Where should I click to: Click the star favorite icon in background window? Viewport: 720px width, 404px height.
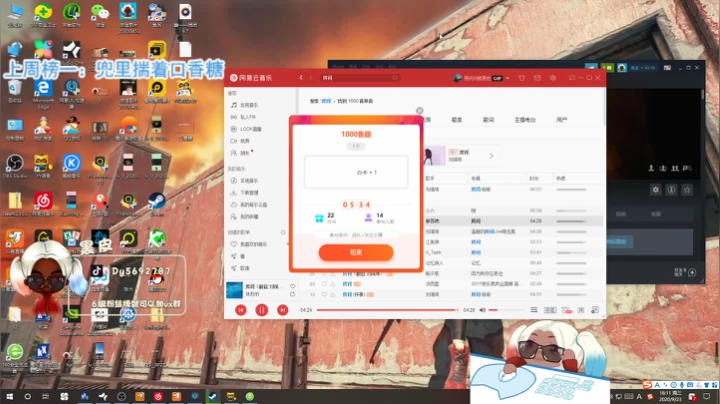[687, 190]
